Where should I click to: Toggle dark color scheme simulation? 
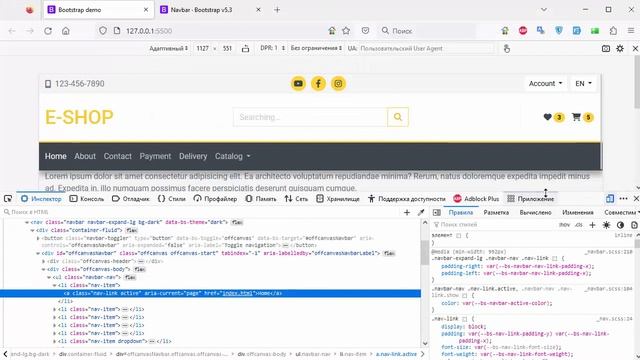click(620, 225)
